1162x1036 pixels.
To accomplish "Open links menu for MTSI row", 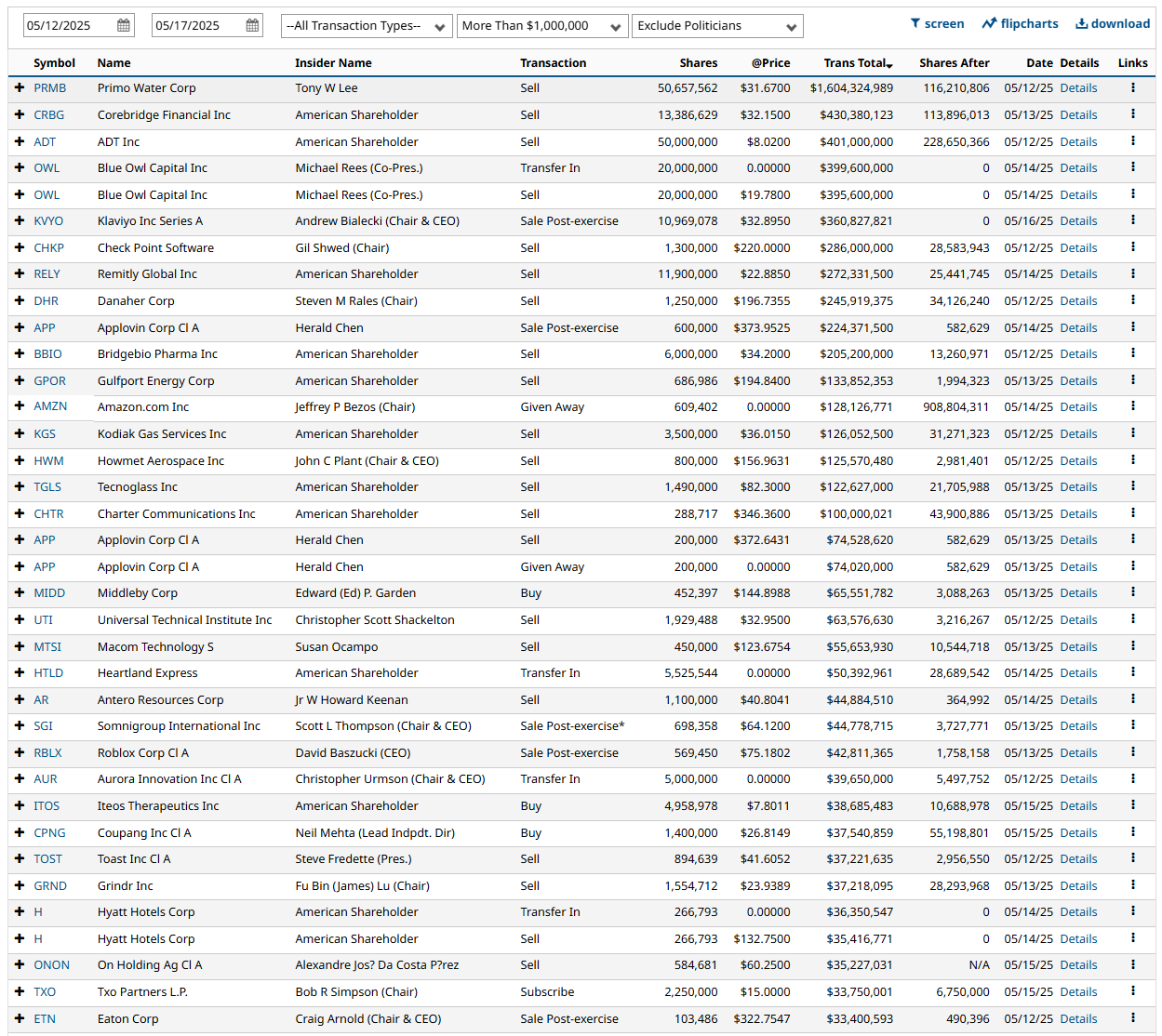I will tap(1132, 646).
